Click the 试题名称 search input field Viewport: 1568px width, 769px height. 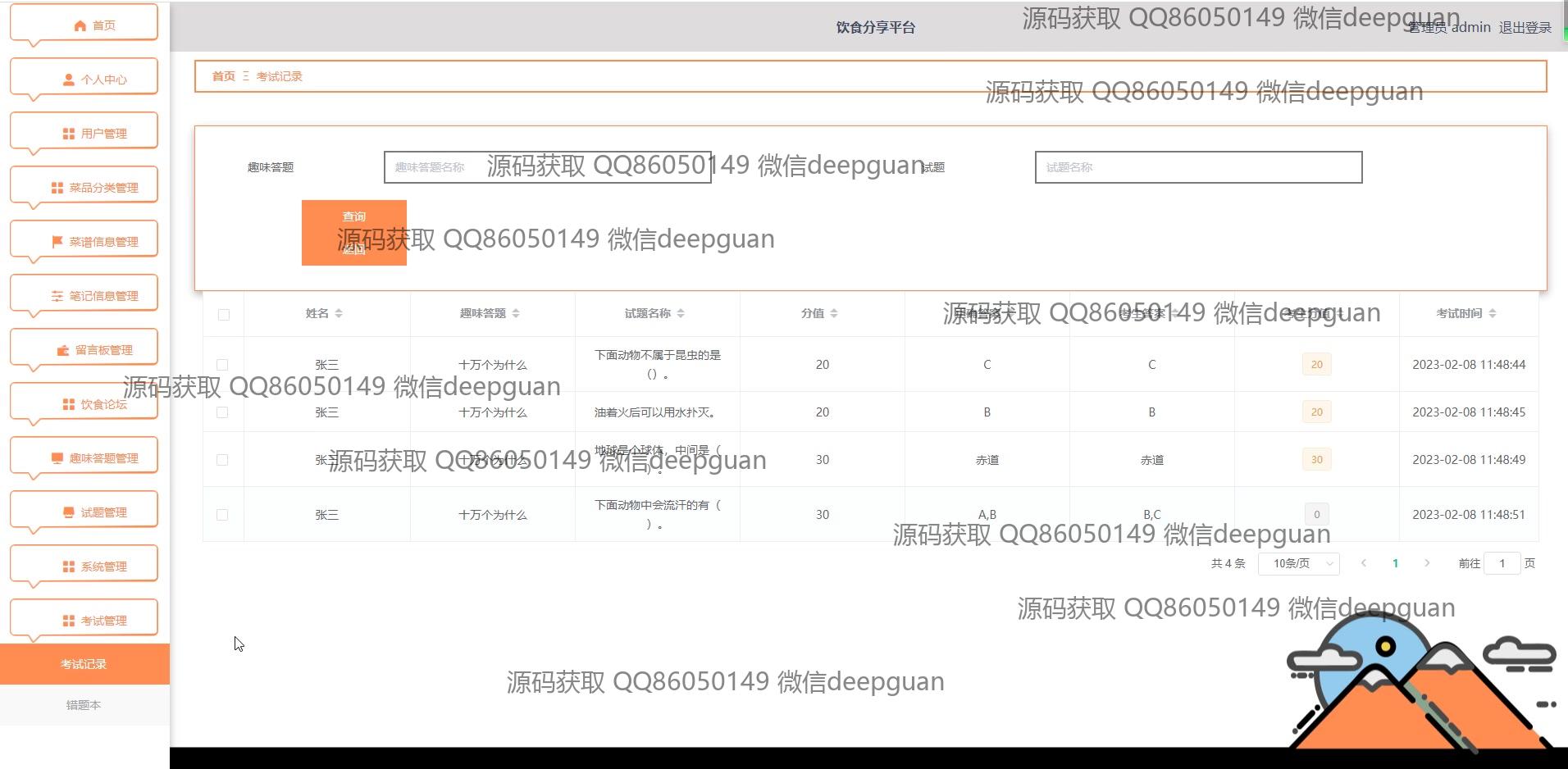click(x=1198, y=167)
